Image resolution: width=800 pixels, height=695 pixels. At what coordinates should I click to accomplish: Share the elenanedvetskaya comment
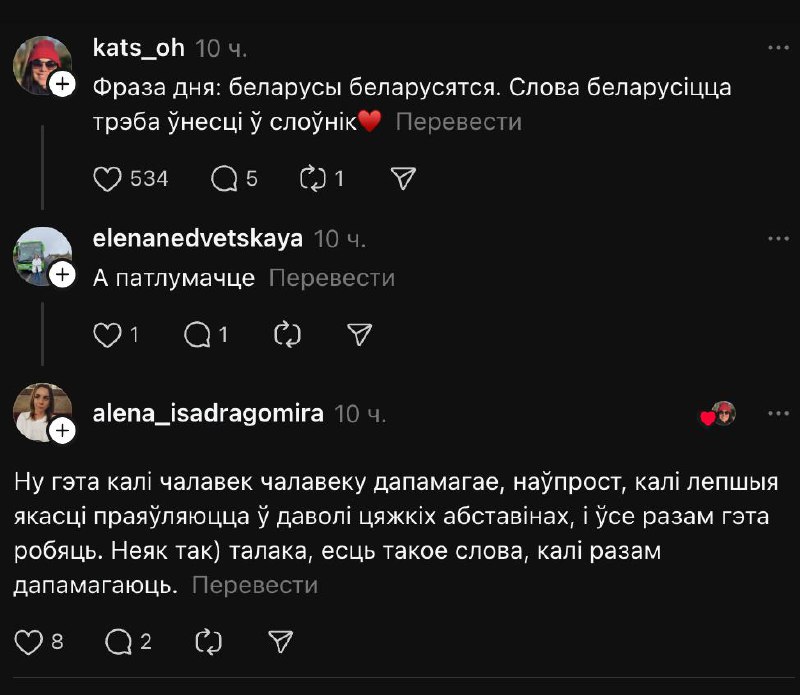359,335
